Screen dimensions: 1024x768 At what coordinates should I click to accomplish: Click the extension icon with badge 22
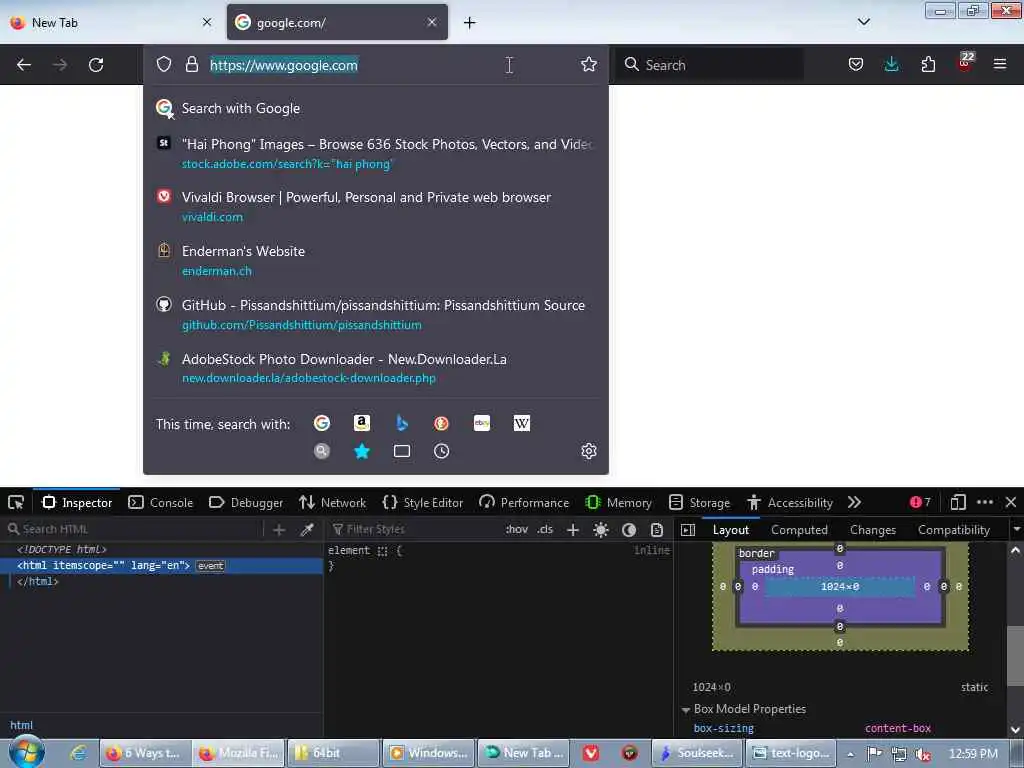pyautogui.click(x=965, y=62)
